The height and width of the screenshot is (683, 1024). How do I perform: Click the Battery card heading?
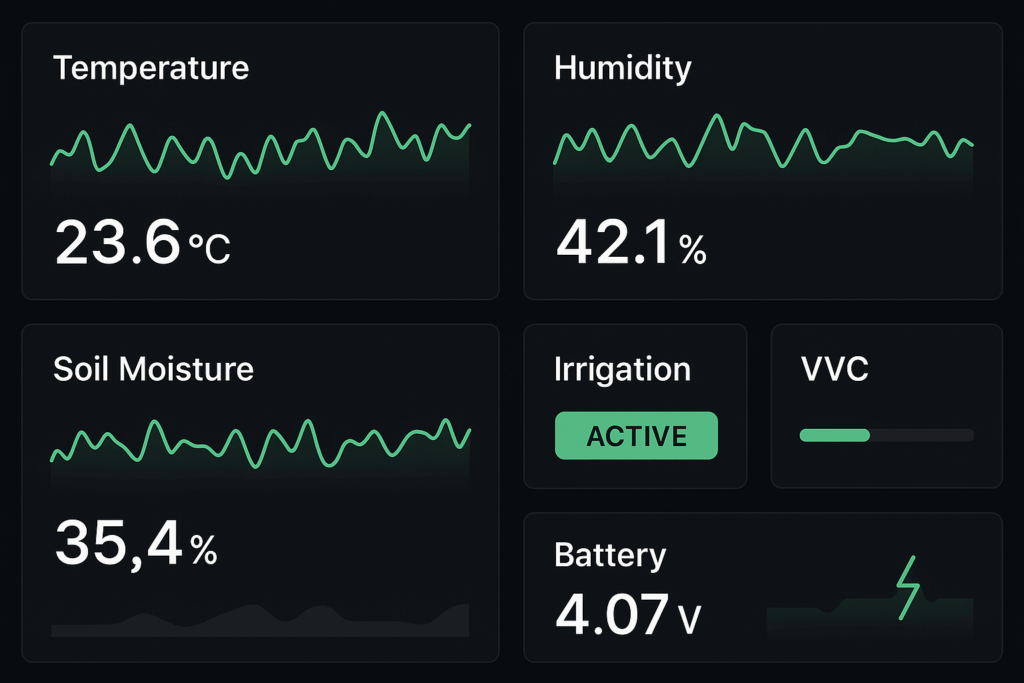(610, 556)
